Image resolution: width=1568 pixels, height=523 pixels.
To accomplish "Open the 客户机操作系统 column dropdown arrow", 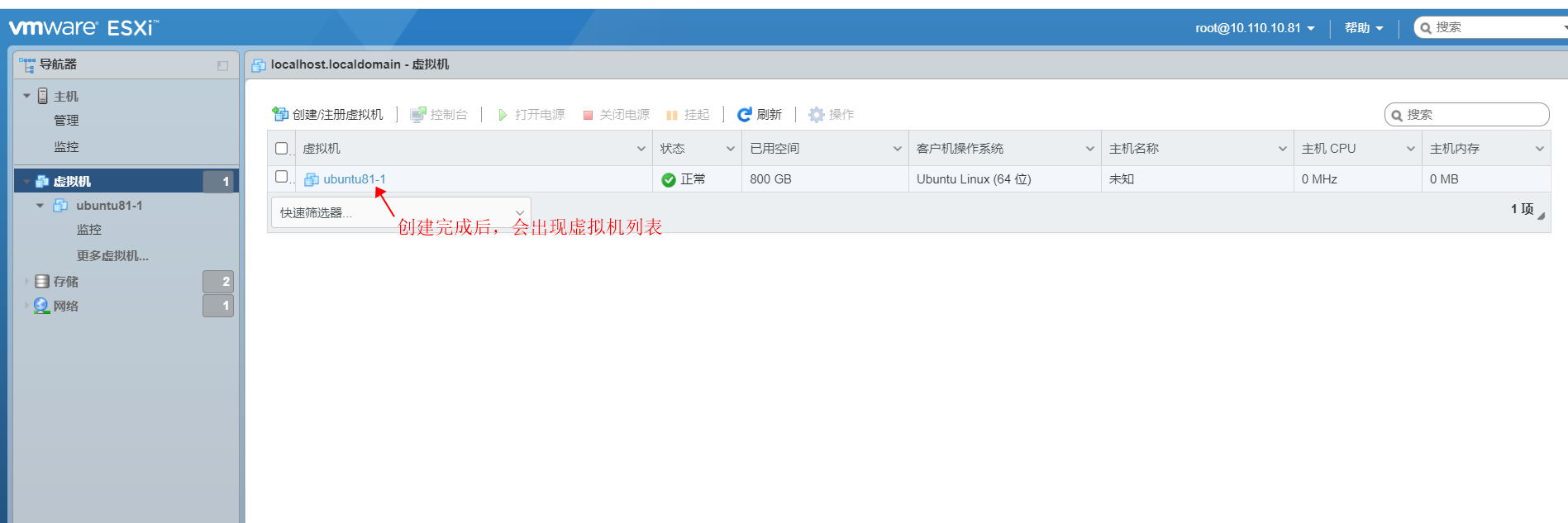I will click(1089, 149).
